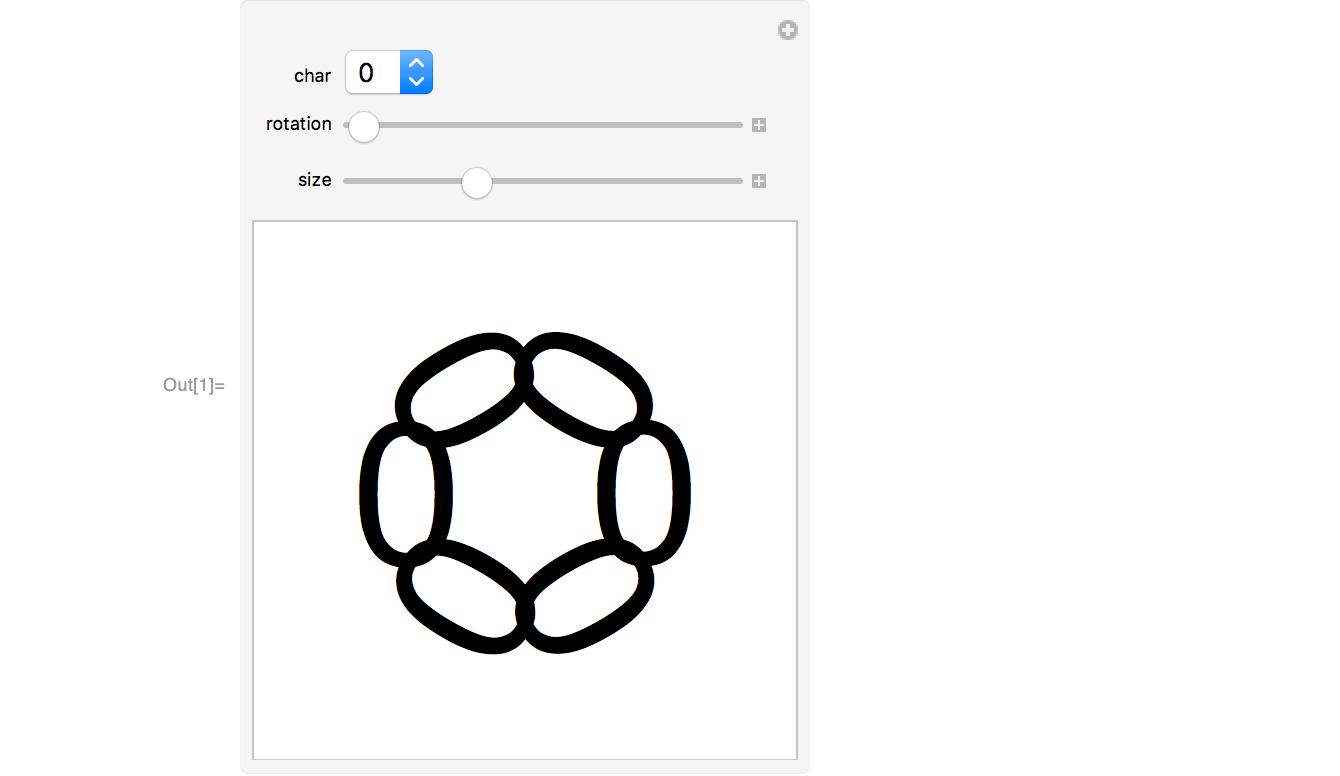
Task: Open the char popup menu showing 0
Action: click(x=374, y=73)
